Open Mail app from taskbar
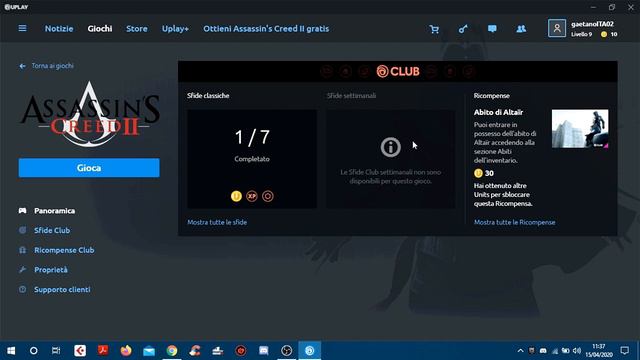The image size is (640, 360). (149, 351)
